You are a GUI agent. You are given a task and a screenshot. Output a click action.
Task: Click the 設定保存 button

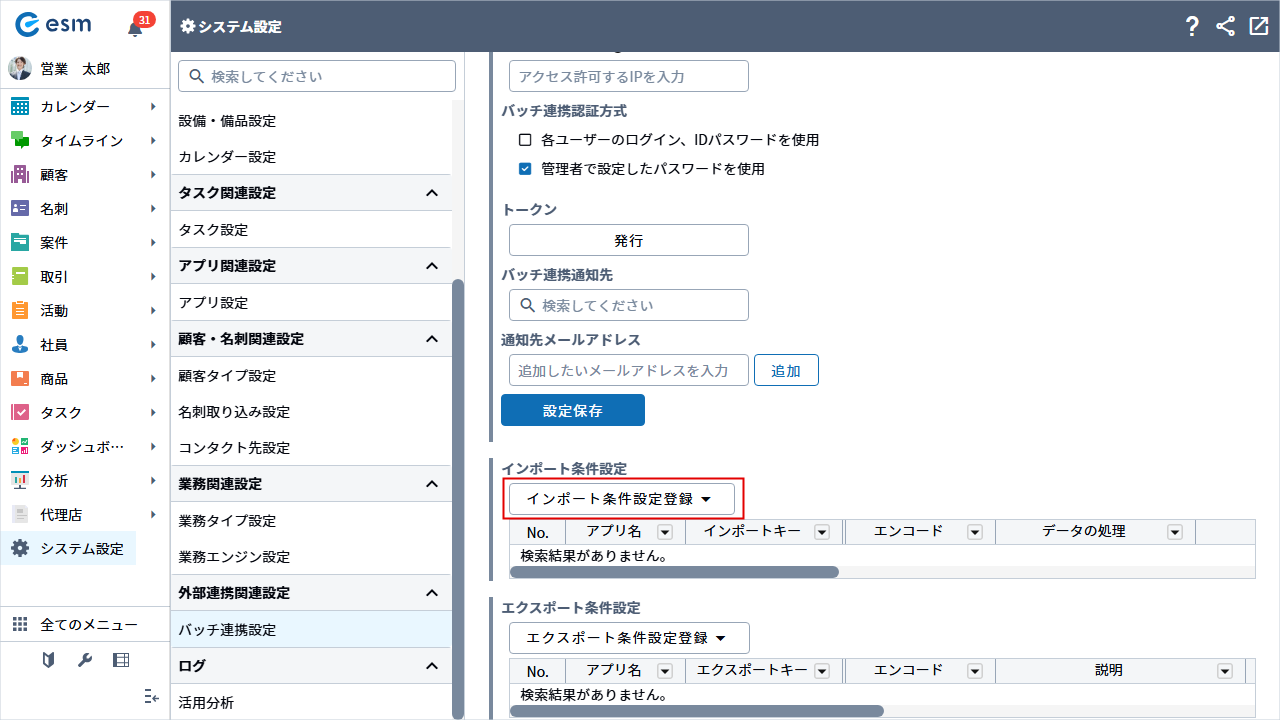572,410
